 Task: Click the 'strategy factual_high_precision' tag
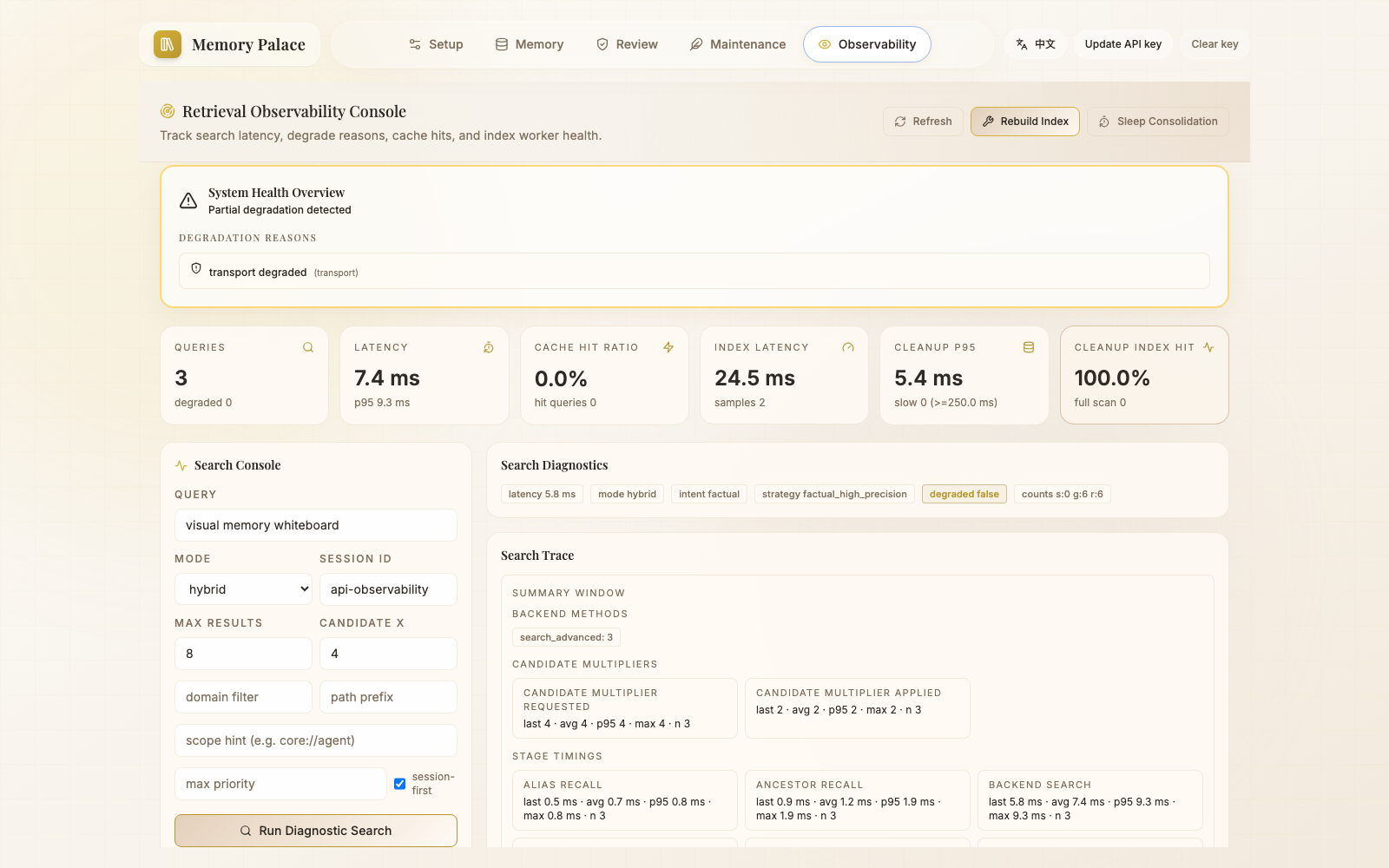pyautogui.click(x=834, y=494)
